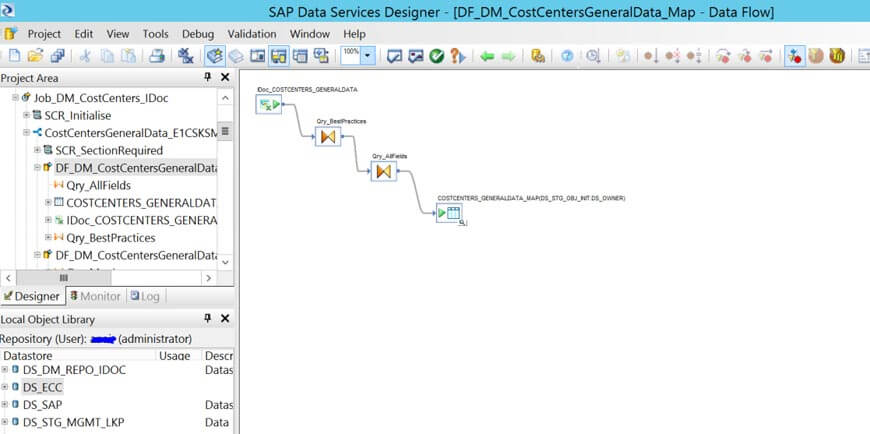Click the New document toolbar icon
This screenshot has width=870, height=434.
pos(14,56)
